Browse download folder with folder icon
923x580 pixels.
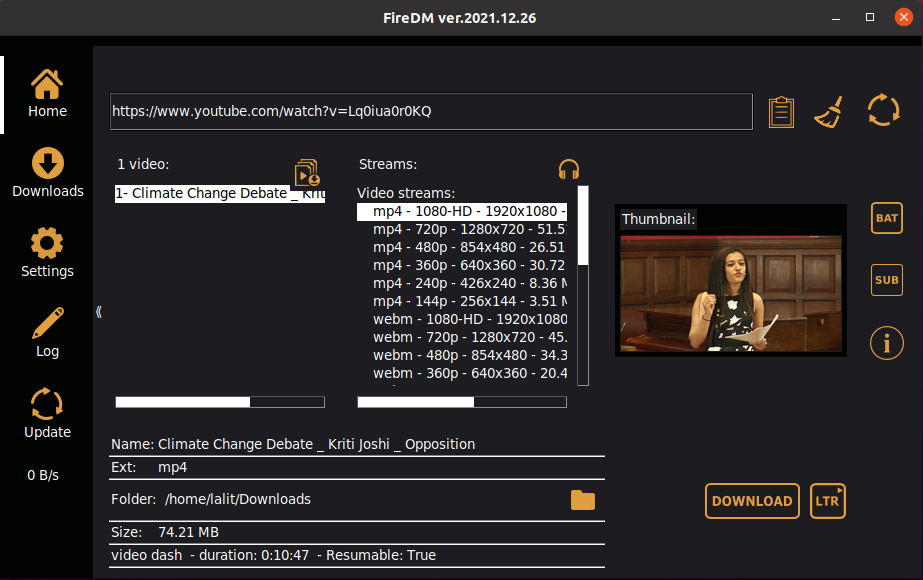pyautogui.click(x=583, y=498)
